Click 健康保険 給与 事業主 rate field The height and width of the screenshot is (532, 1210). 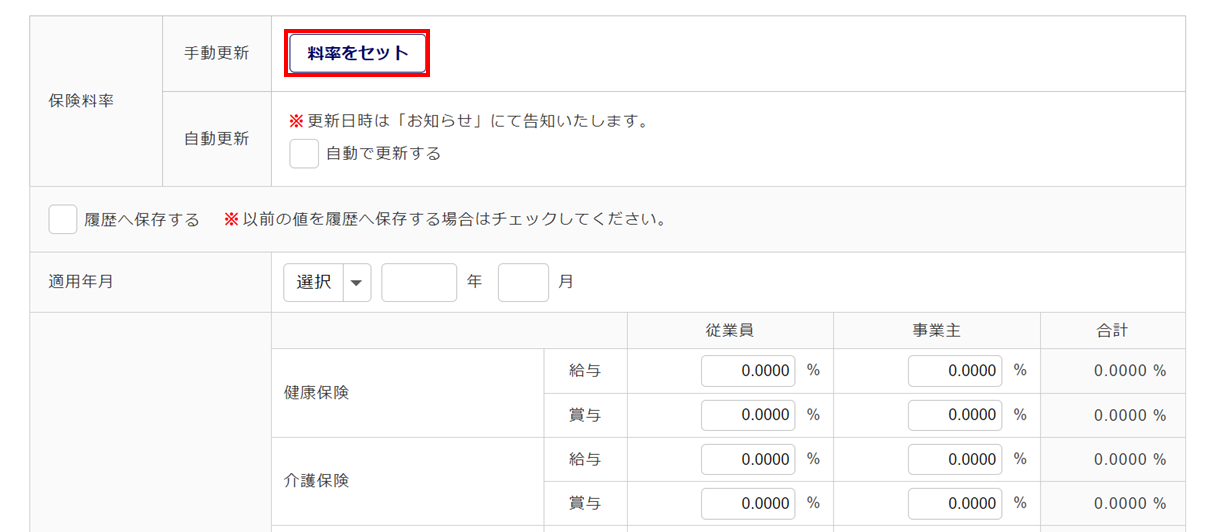click(955, 371)
